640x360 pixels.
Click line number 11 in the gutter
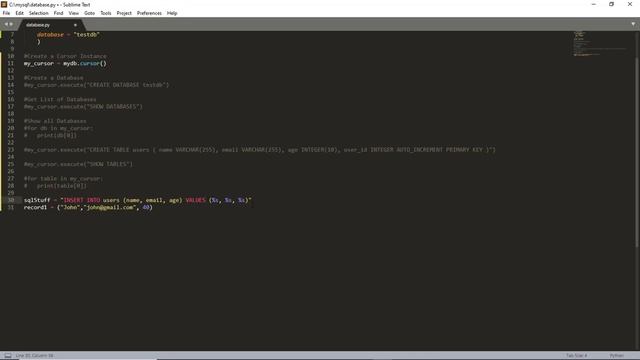pyautogui.click(x=11, y=63)
